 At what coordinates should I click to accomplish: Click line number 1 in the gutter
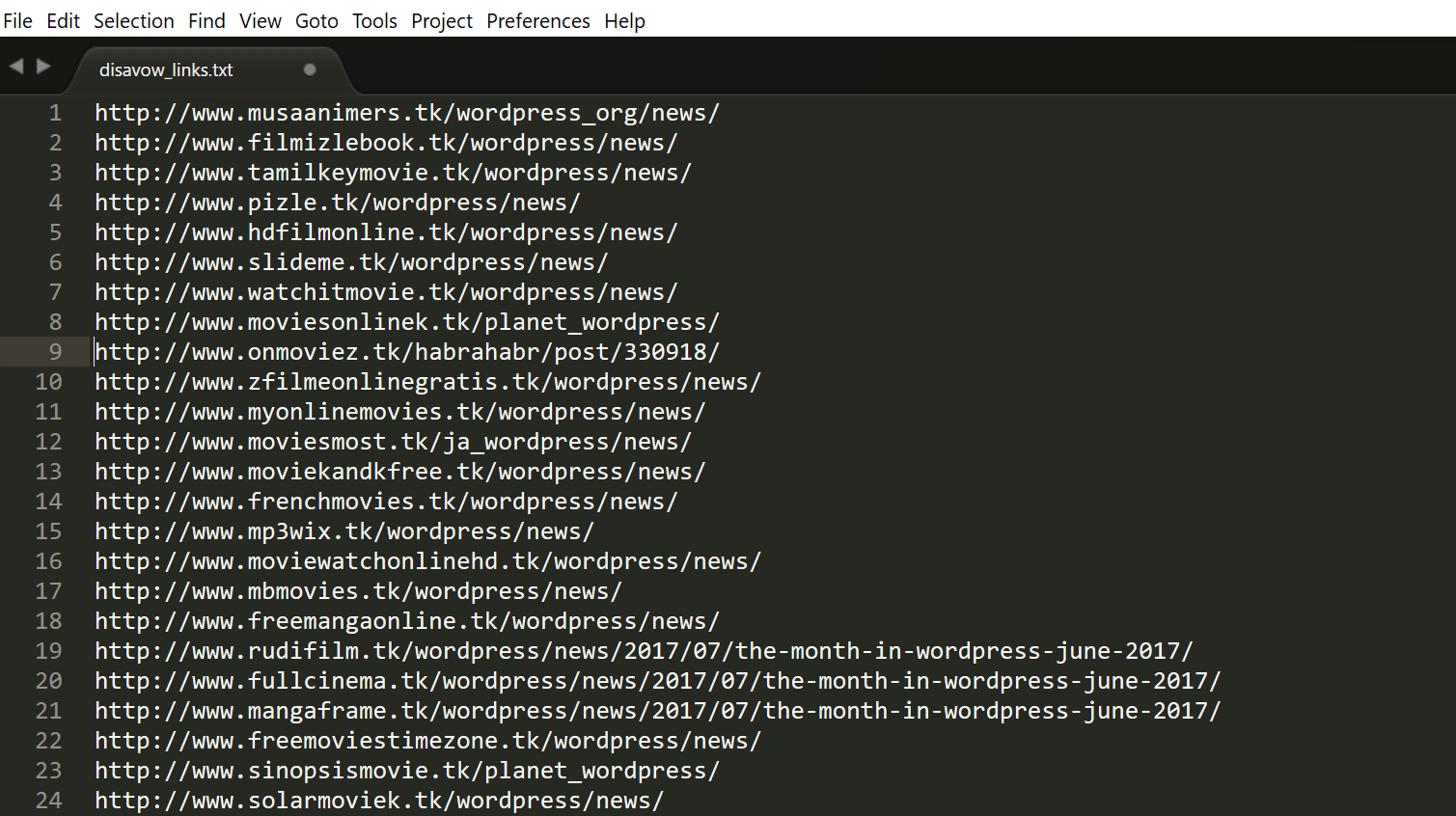(55, 112)
